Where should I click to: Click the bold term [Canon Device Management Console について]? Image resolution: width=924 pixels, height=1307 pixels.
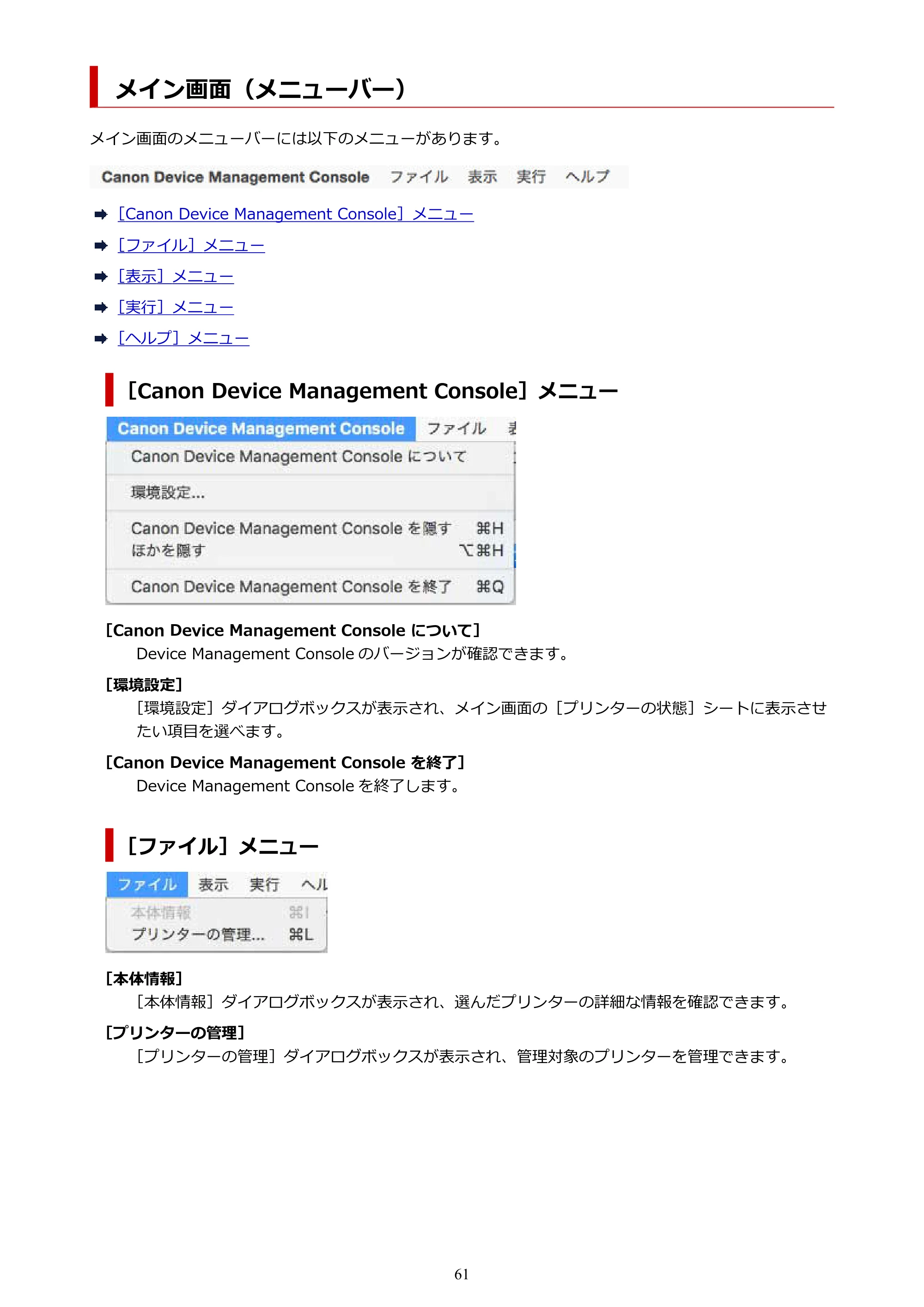click(x=293, y=630)
